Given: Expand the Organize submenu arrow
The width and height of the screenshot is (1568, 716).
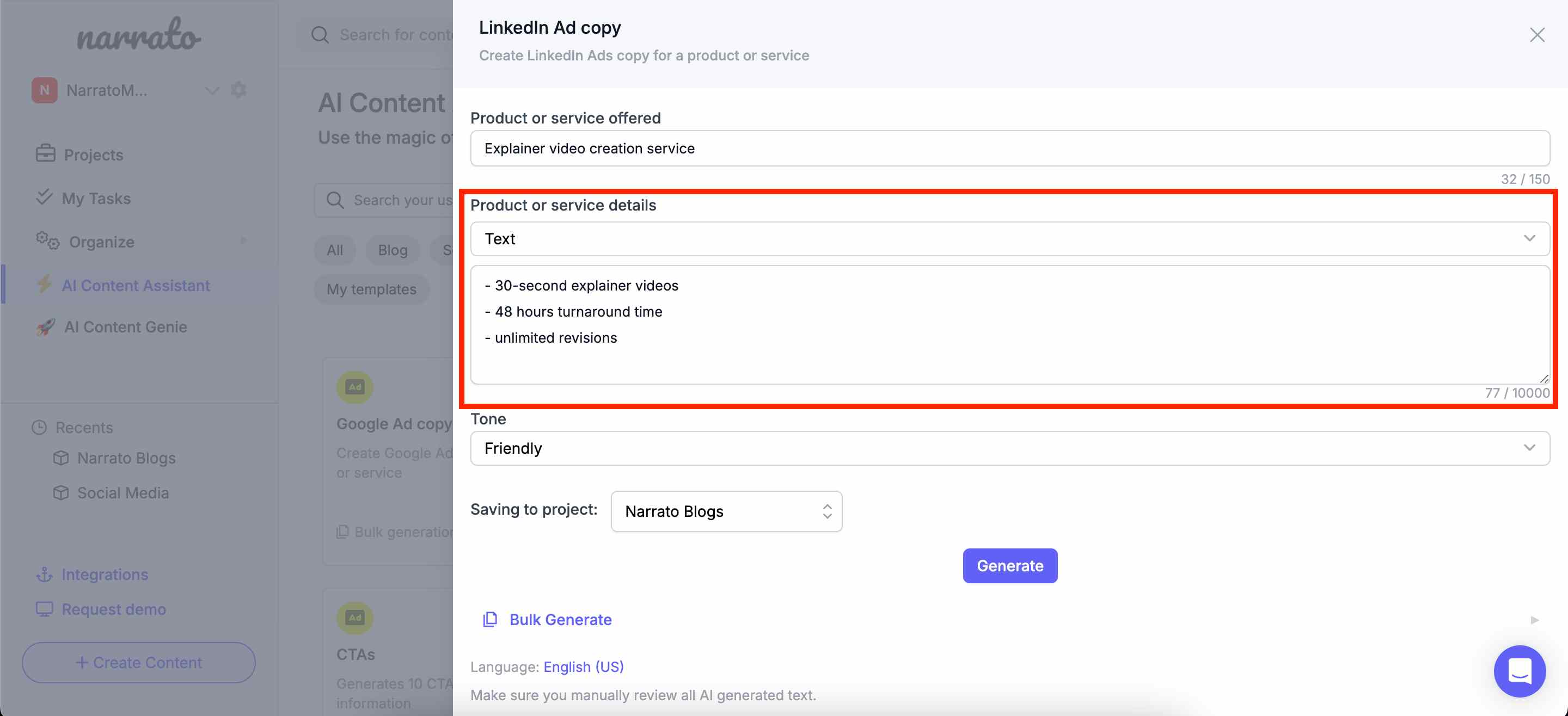Looking at the screenshot, I should click(244, 240).
